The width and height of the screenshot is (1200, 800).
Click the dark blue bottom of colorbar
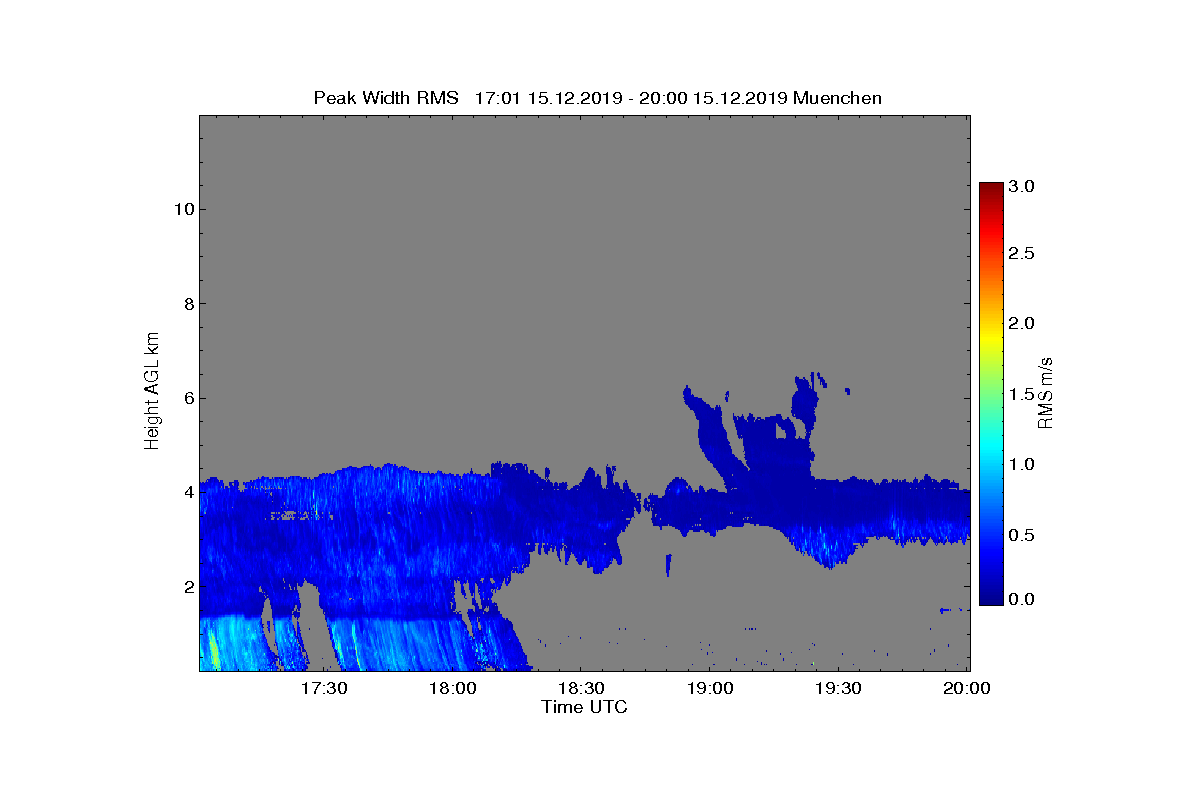click(991, 598)
